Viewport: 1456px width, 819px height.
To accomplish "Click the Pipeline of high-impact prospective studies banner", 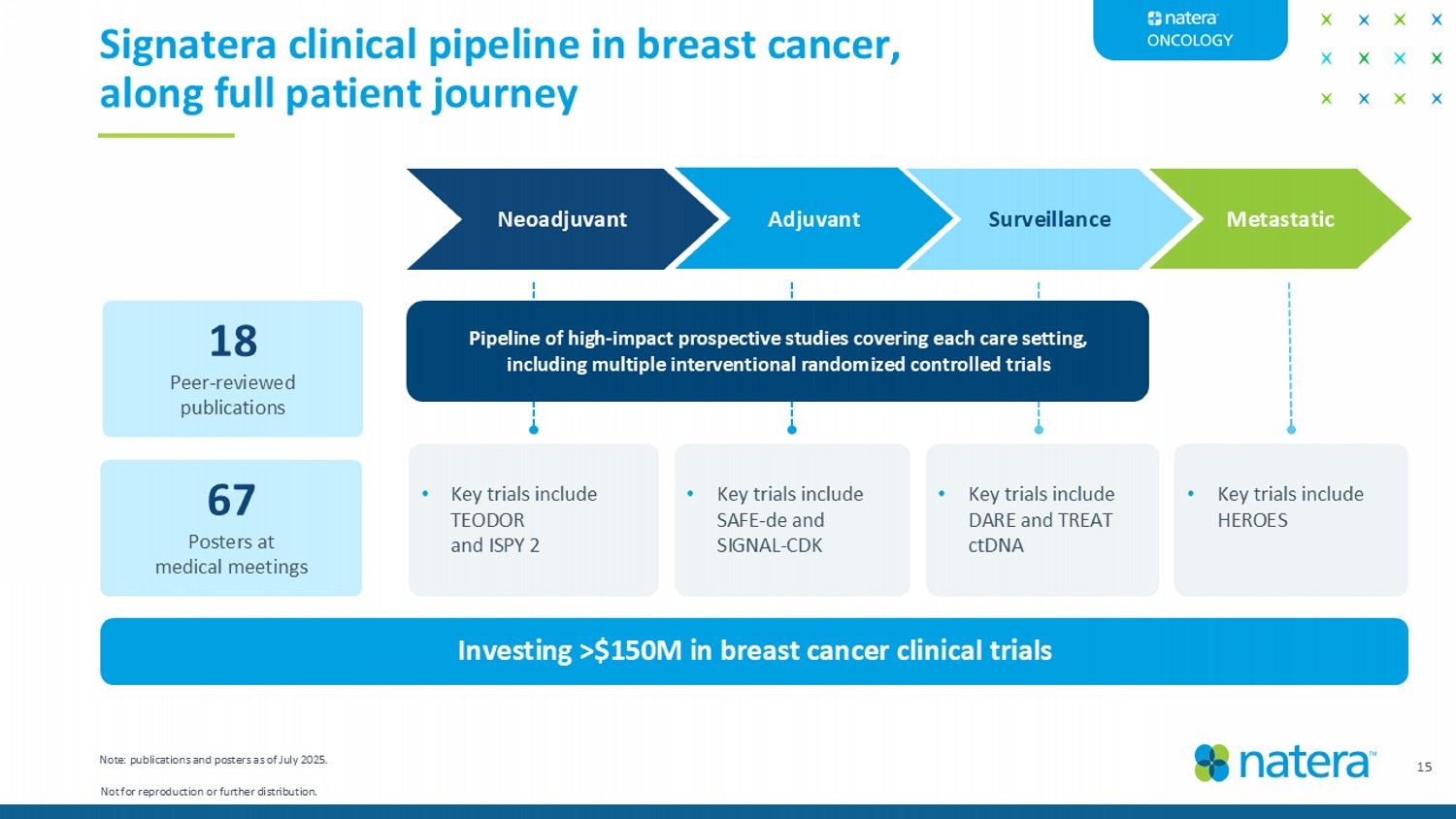I will pos(778,351).
